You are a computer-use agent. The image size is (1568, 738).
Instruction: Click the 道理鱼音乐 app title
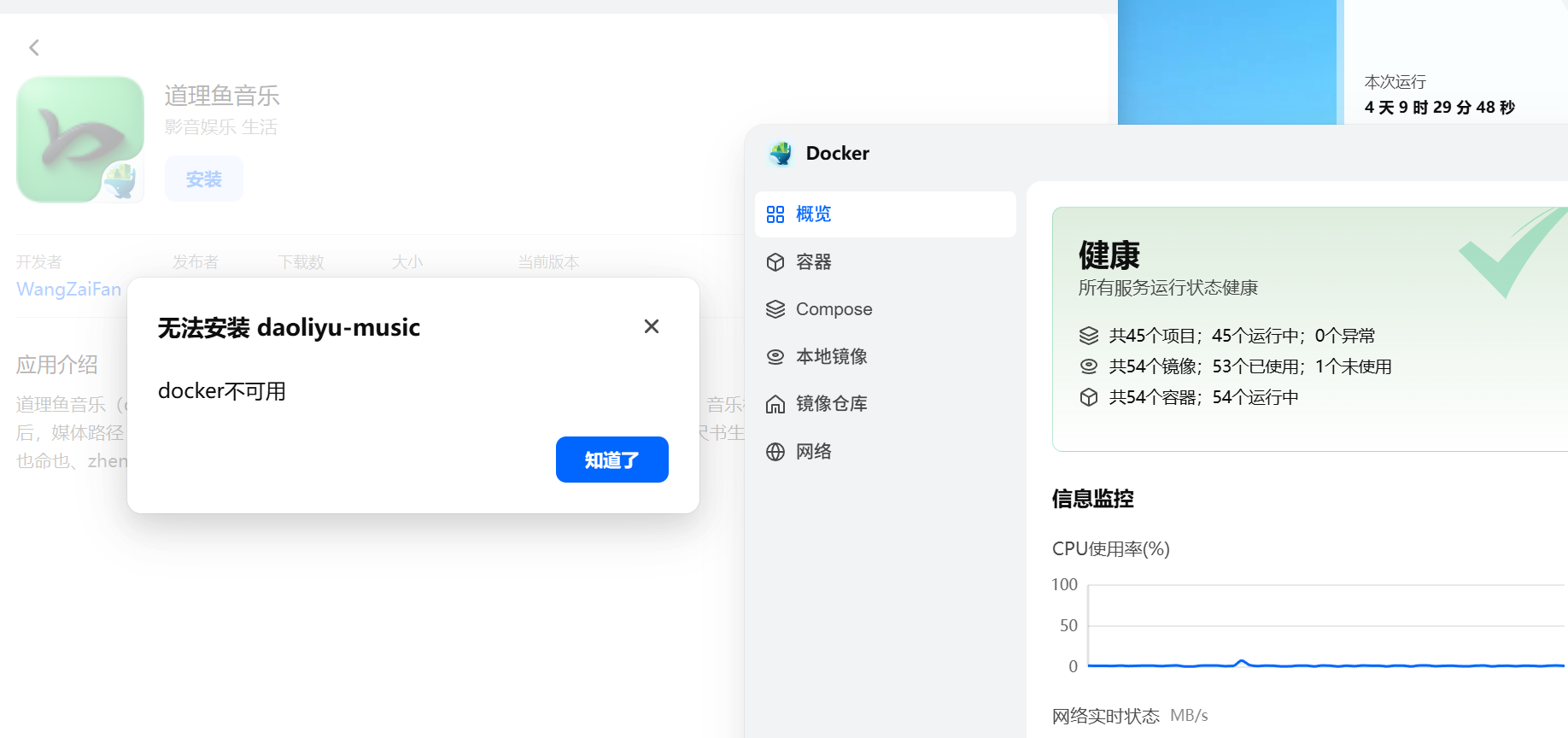point(222,96)
